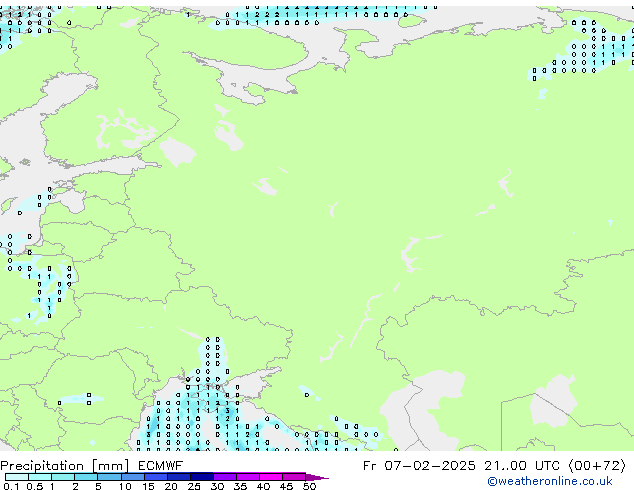The image size is (634, 490).
Task: Click the 0.1 to 0.5 mm legend swatch
Action: coord(17,477)
